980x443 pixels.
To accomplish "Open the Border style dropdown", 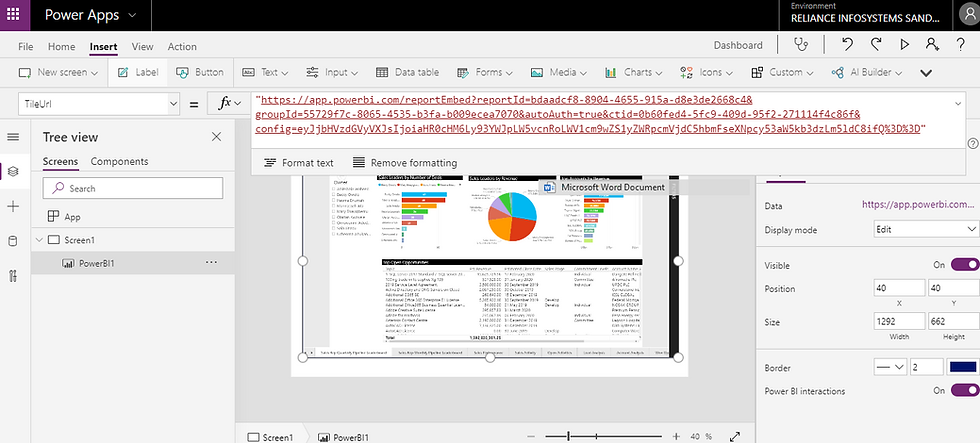I will 891,367.
